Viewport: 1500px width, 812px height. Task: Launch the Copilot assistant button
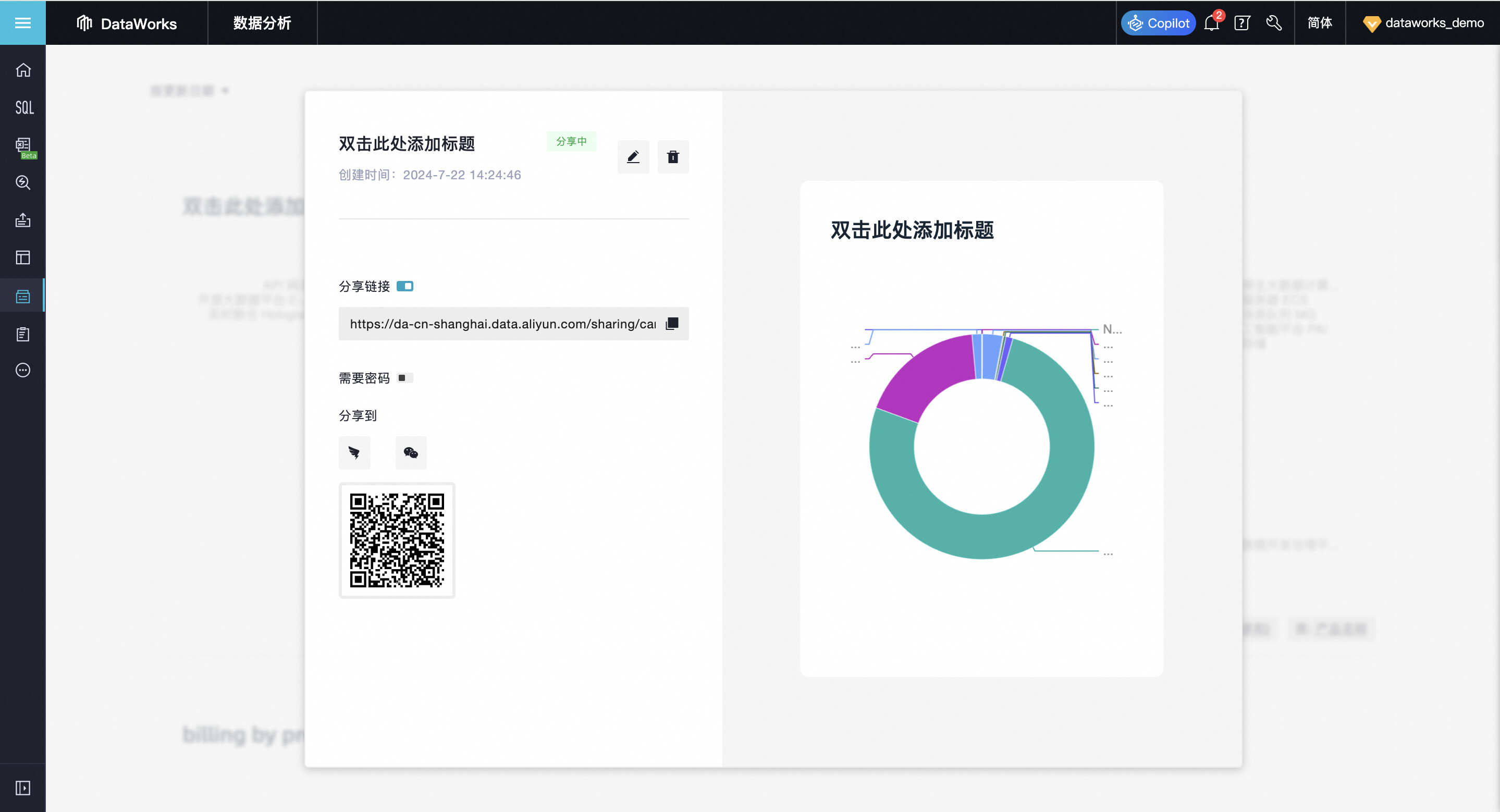tap(1158, 23)
